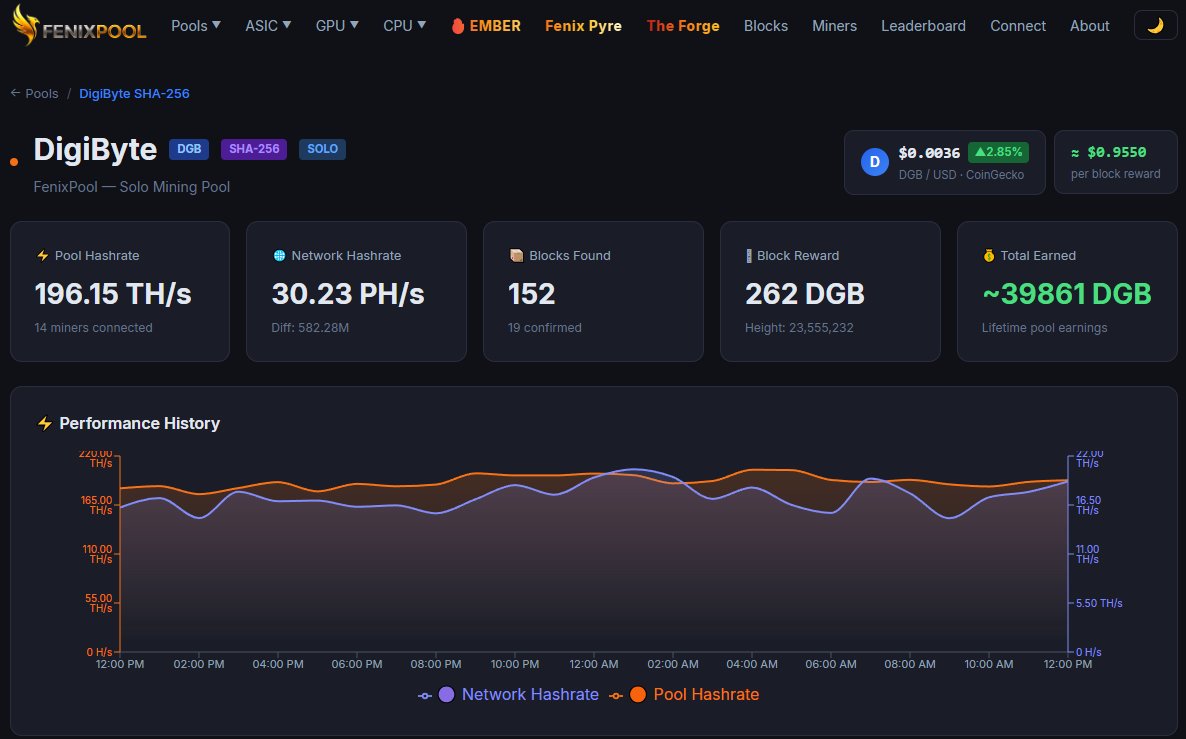This screenshot has width=1186, height=739.
Task: Go to Fenix Pyre
Action: pos(583,26)
